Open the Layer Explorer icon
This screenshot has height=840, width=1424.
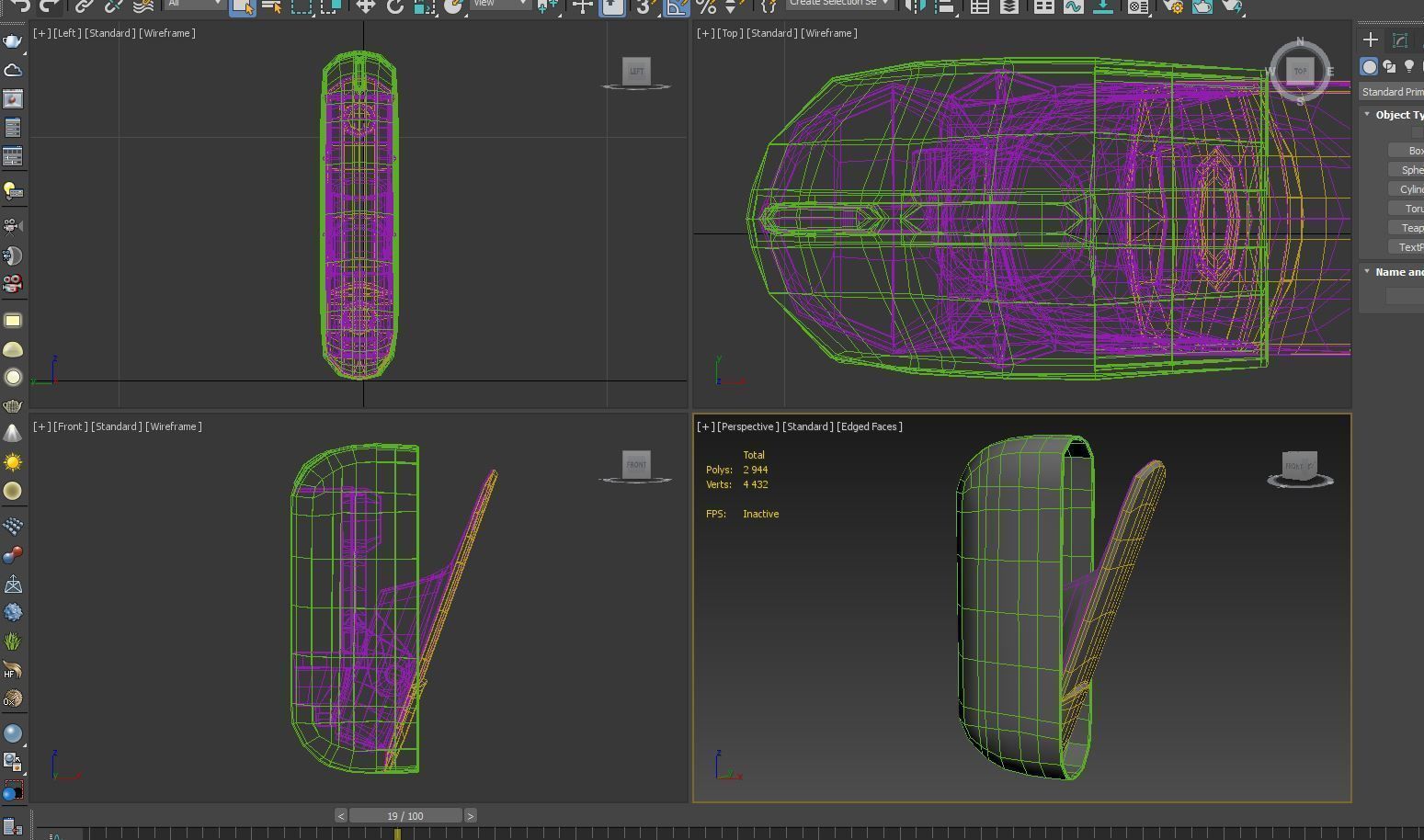(1009, 6)
